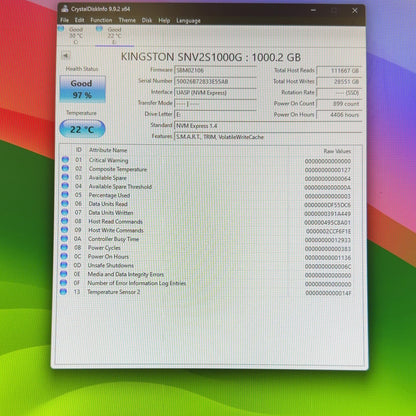Click the Total Host Reads value 111667 GB

click(x=339, y=71)
